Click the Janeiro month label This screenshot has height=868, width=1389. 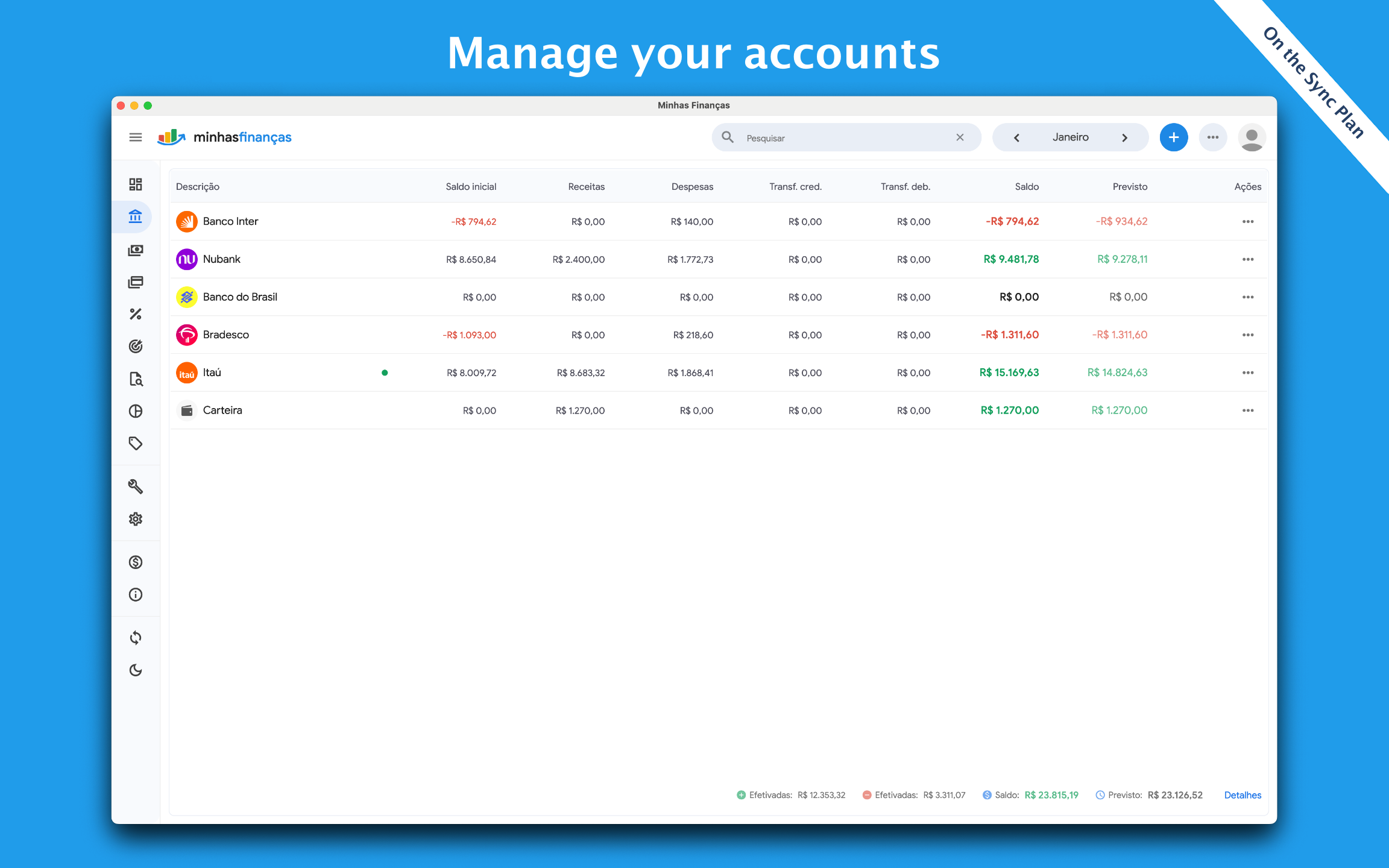click(x=1071, y=137)
